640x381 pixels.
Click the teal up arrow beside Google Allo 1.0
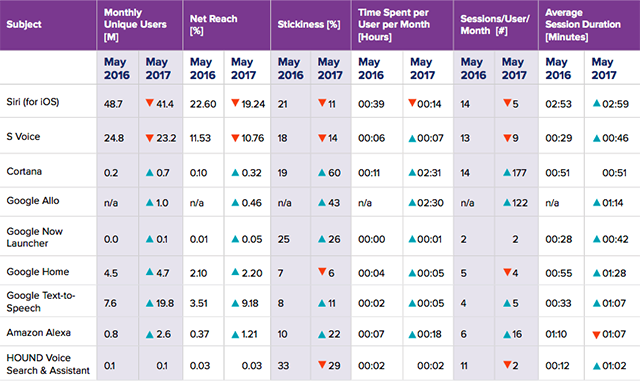150,202
